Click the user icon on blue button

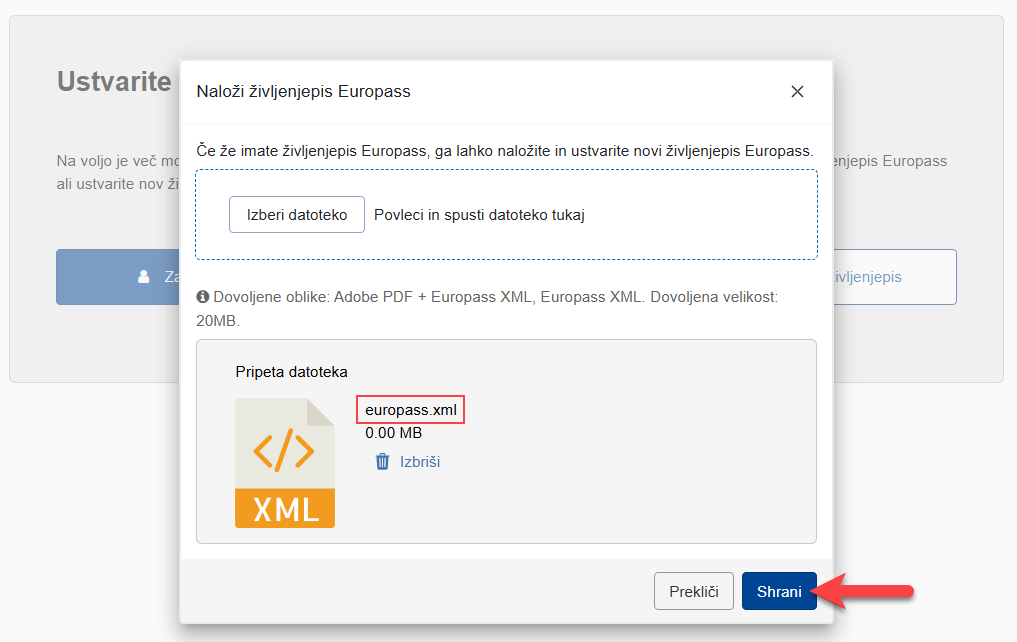[143, 277]
